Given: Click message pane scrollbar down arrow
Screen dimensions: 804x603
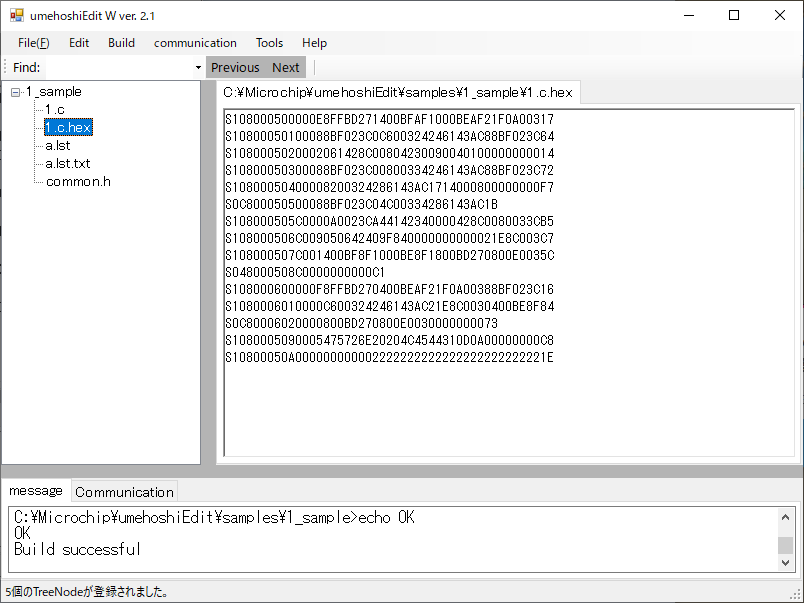Looking at the screenshot, I should pos(785,564).
